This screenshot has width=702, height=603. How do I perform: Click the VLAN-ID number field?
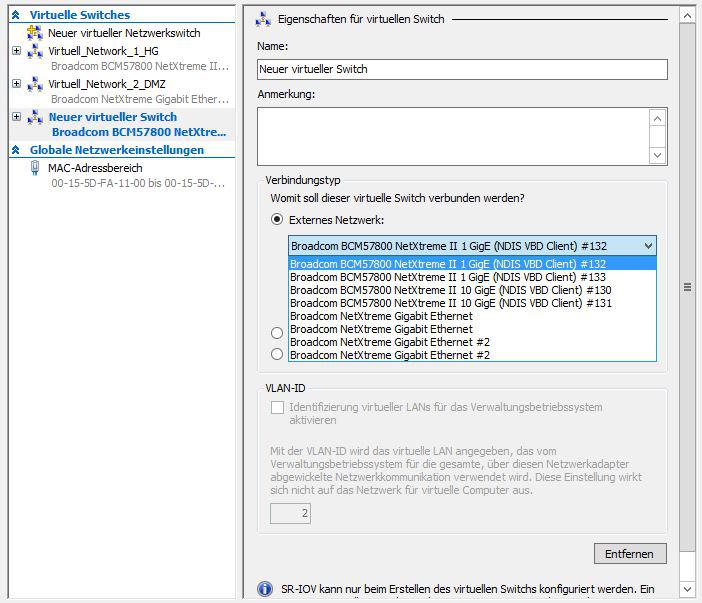coord(290,513)
